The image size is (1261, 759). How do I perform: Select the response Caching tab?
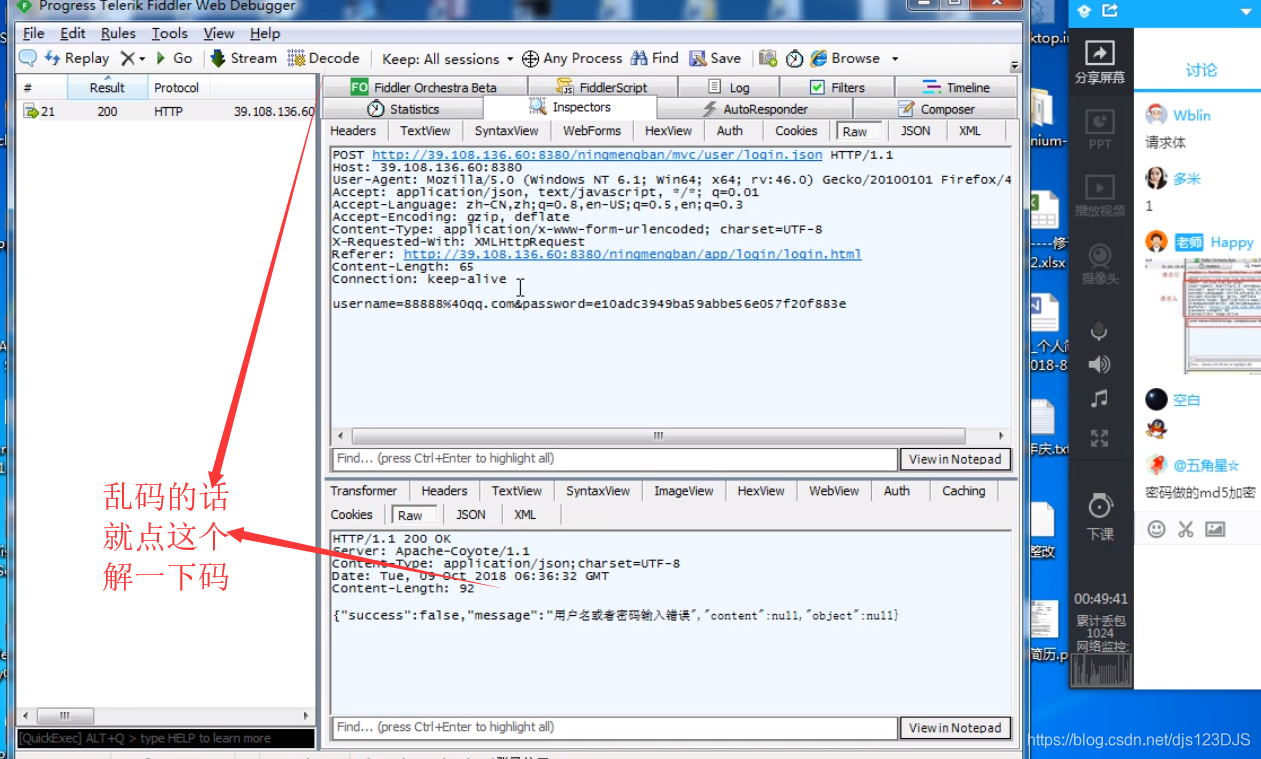(x=963, y=491)
